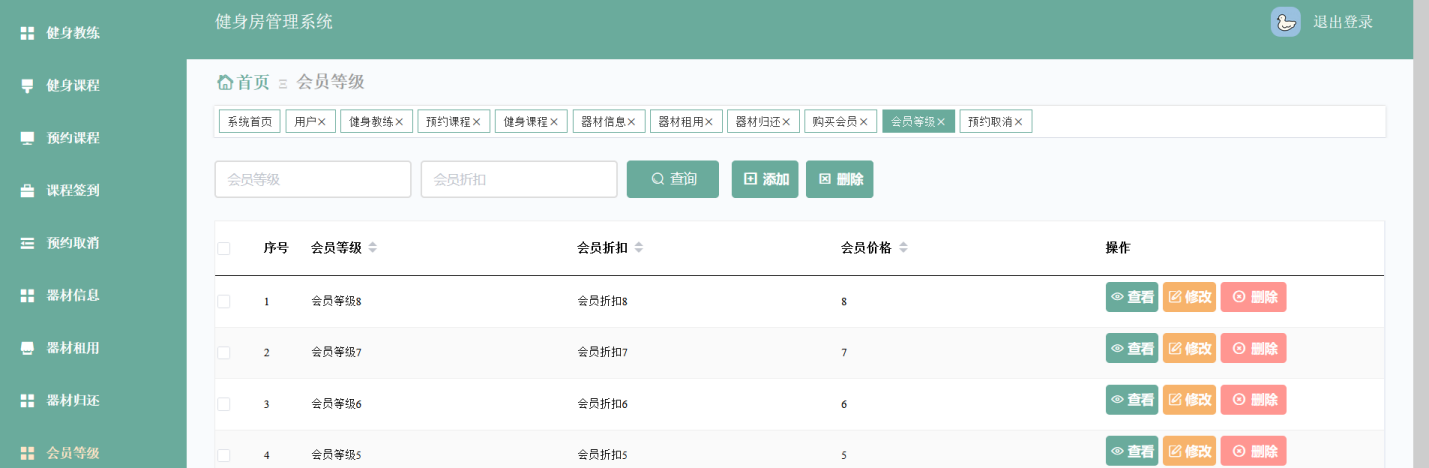
Task: Close the 购买会员 tab
Action: (x=863, y=122)
